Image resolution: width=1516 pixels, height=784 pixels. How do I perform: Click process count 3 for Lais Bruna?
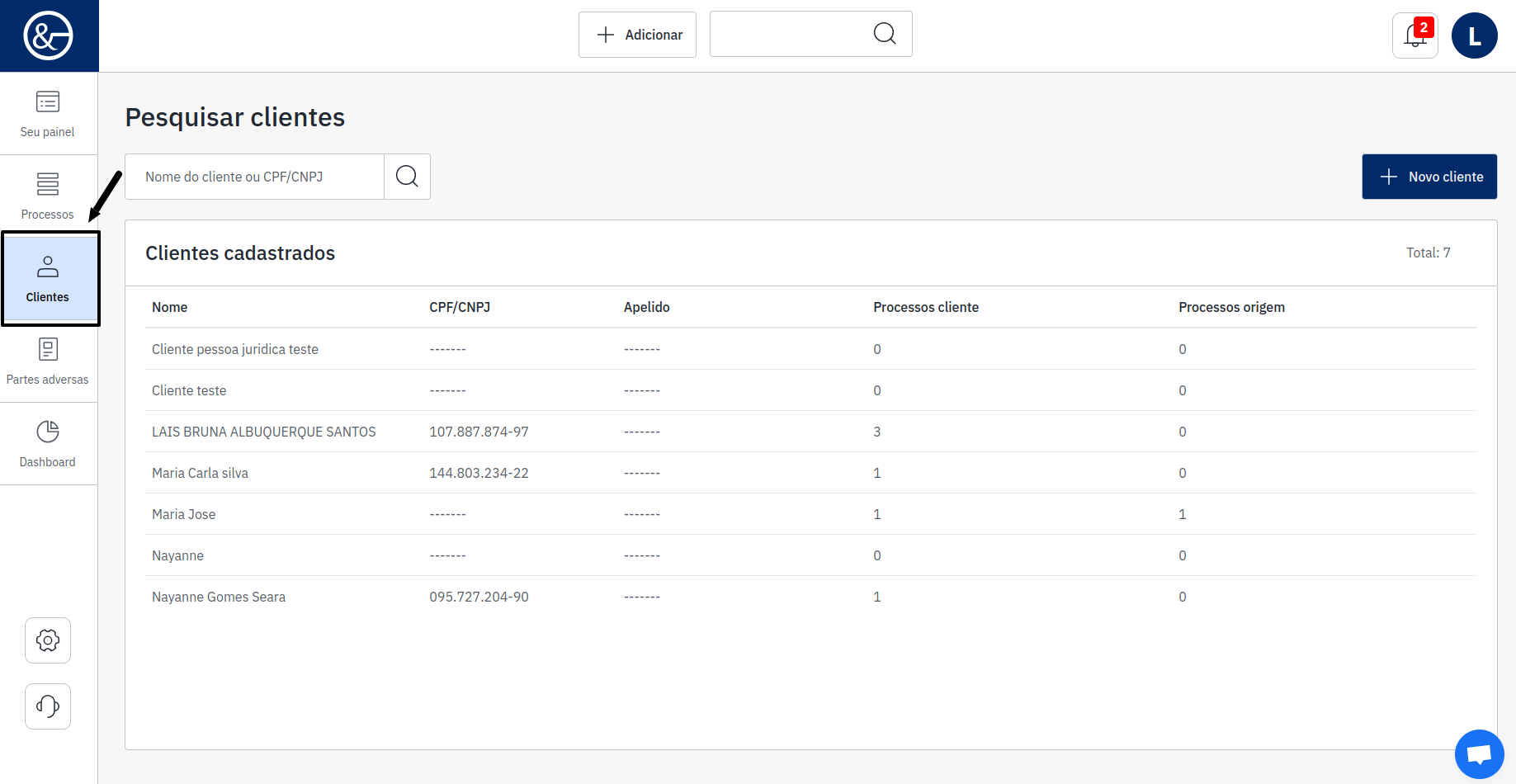coord(877,432)
